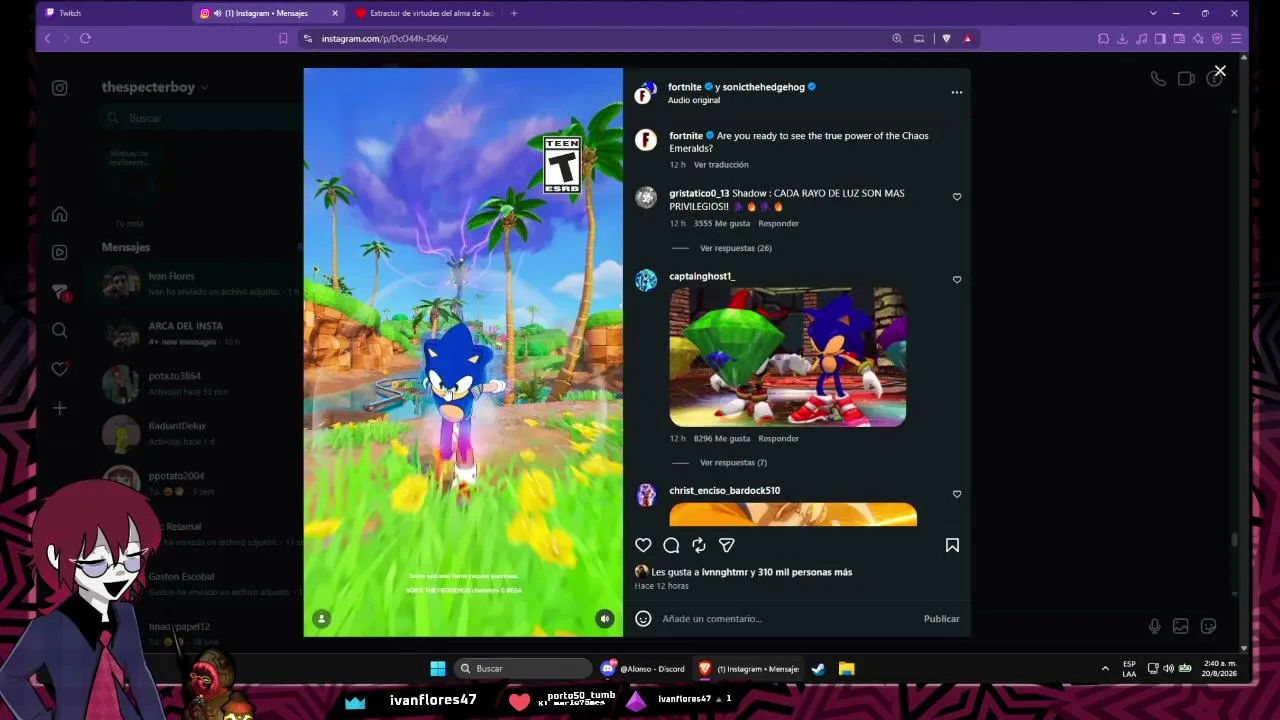Open Reels from the Instagram sidebar
The image size is (1280, 720).
coord(60,253)
